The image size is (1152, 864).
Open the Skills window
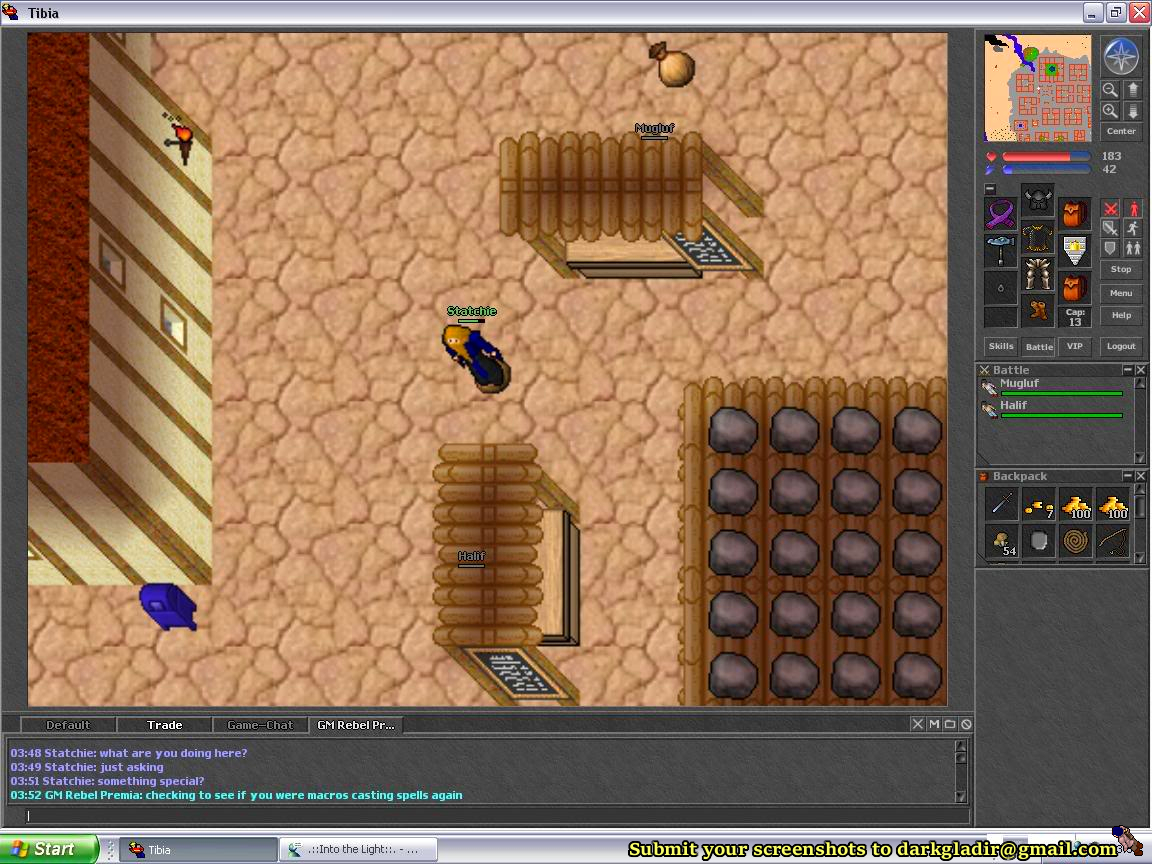point(1001,346)
